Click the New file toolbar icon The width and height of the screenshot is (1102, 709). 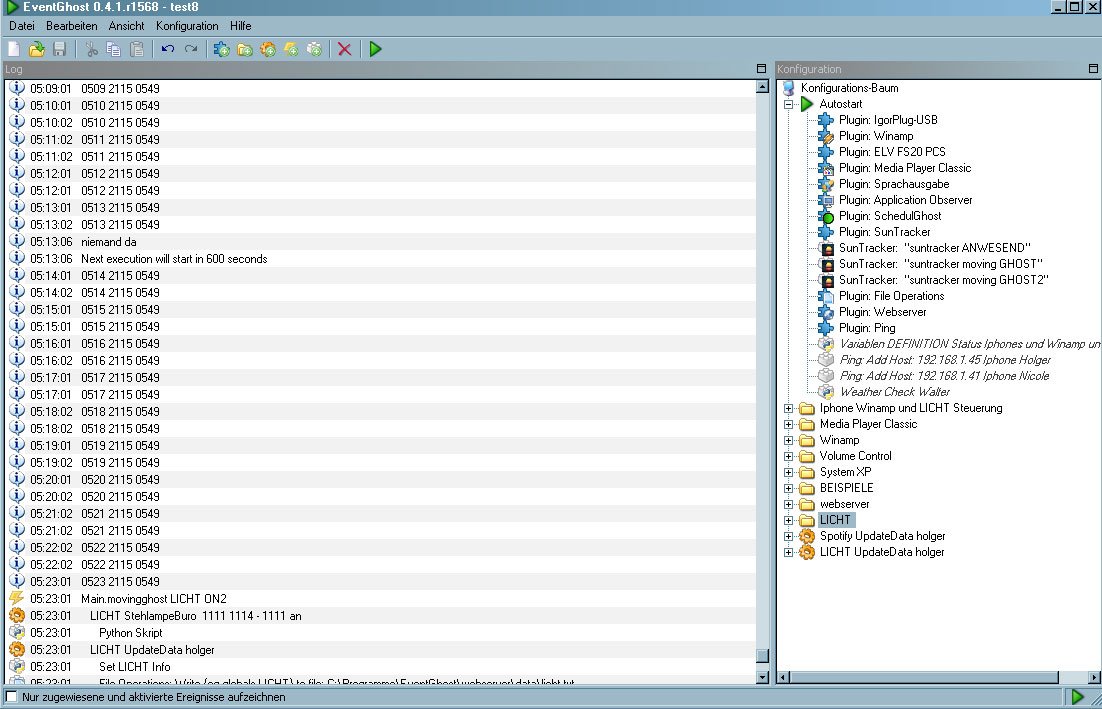(x=14, y=49)
